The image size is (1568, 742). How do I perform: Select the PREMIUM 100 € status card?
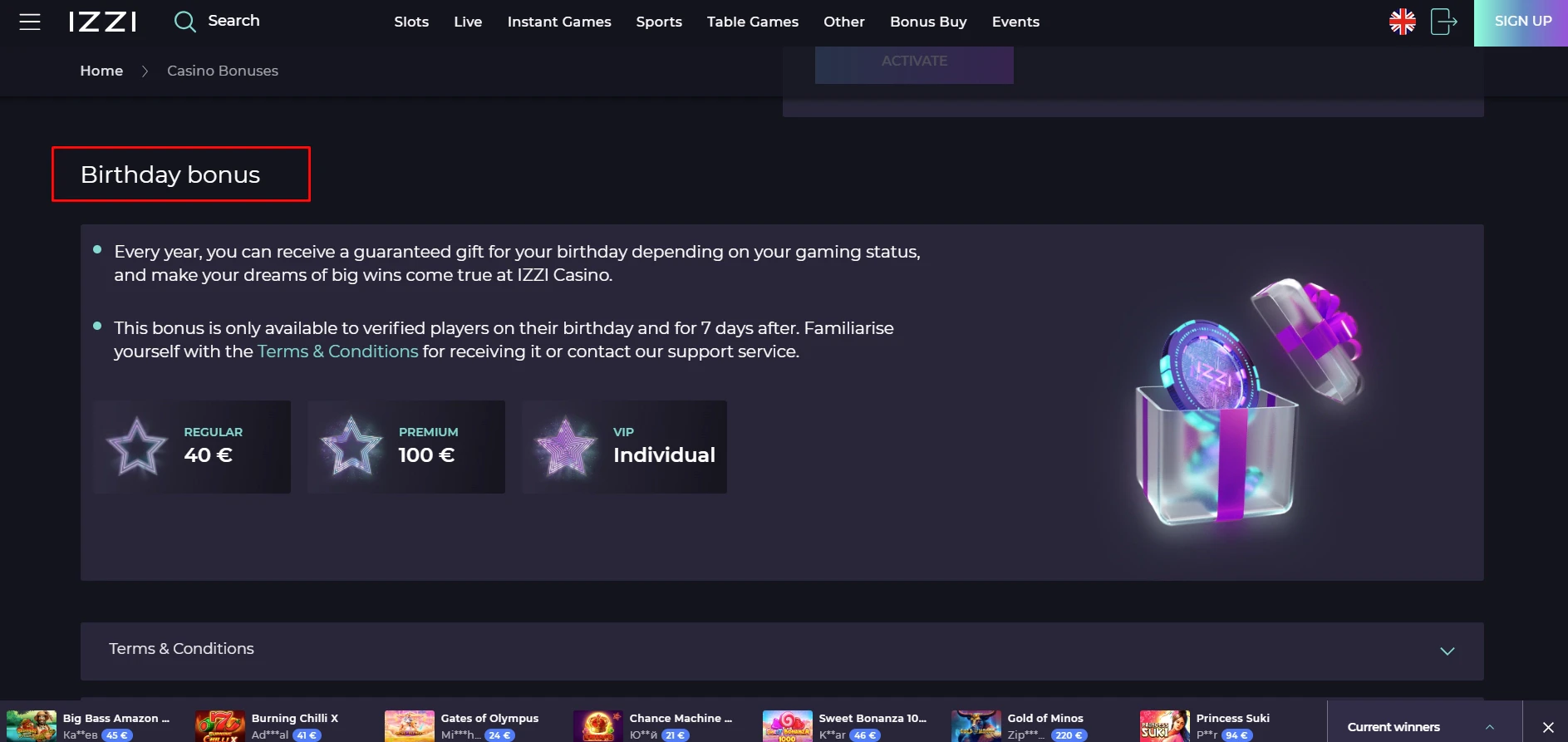click(x=406, y=447)
